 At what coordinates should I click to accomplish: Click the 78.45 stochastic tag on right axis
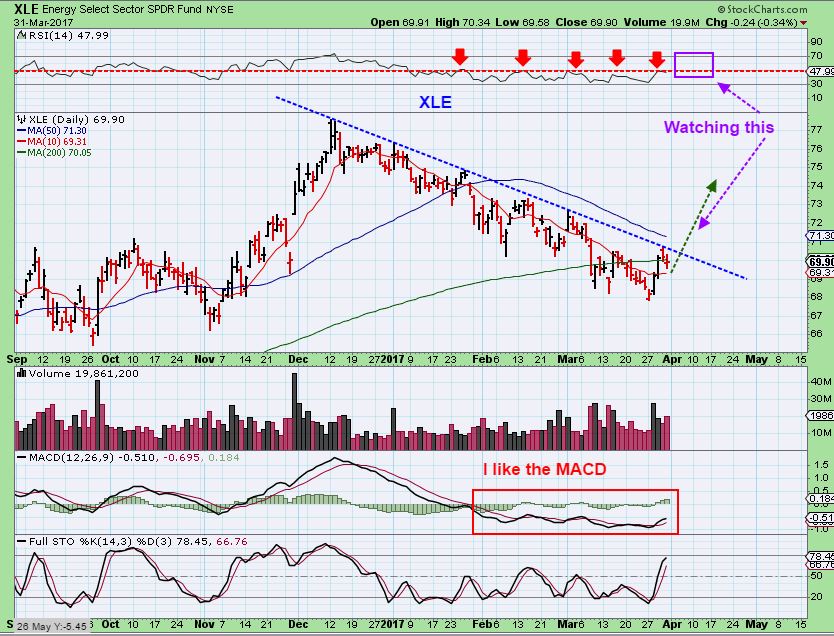point(821,556)
